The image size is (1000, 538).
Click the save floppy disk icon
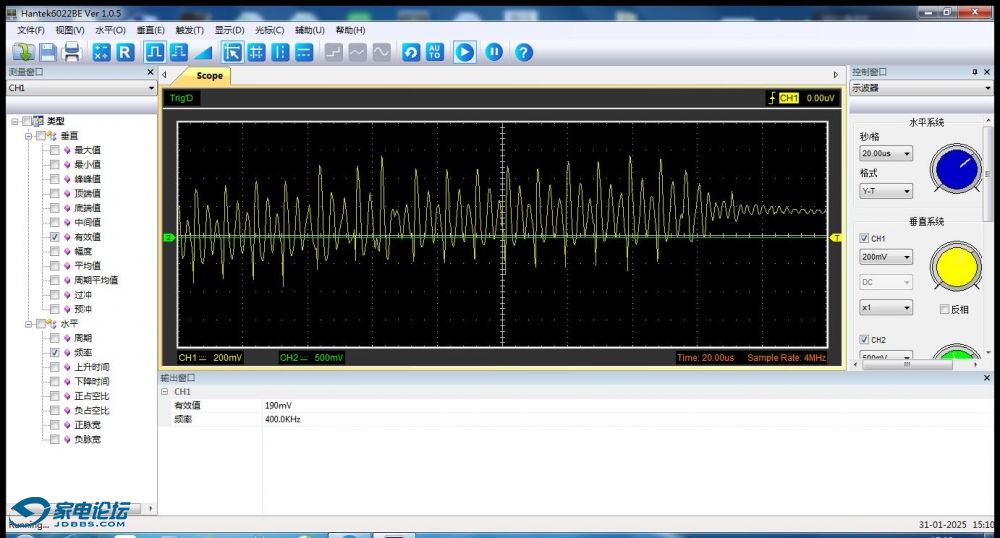(48, 52)
